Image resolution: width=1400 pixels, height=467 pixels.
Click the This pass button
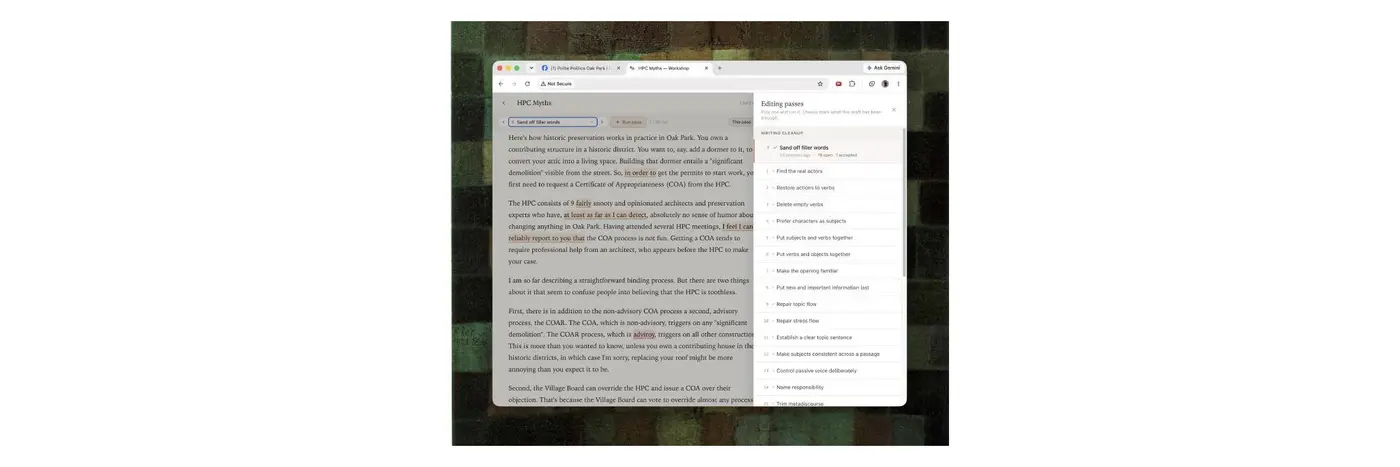click(741, 122)
